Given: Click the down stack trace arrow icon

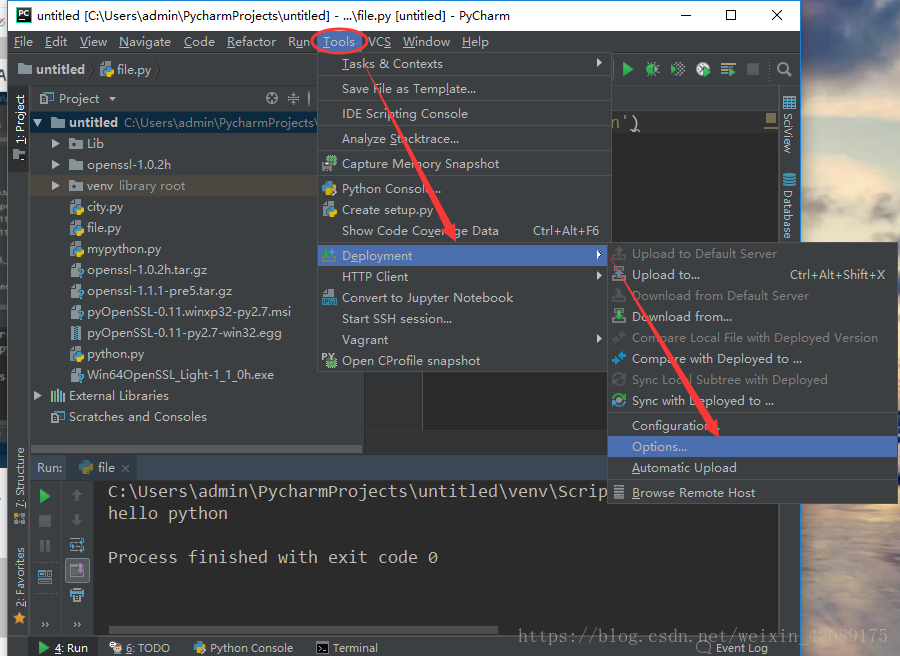Looking at the screenshot, I should (77, 520).
